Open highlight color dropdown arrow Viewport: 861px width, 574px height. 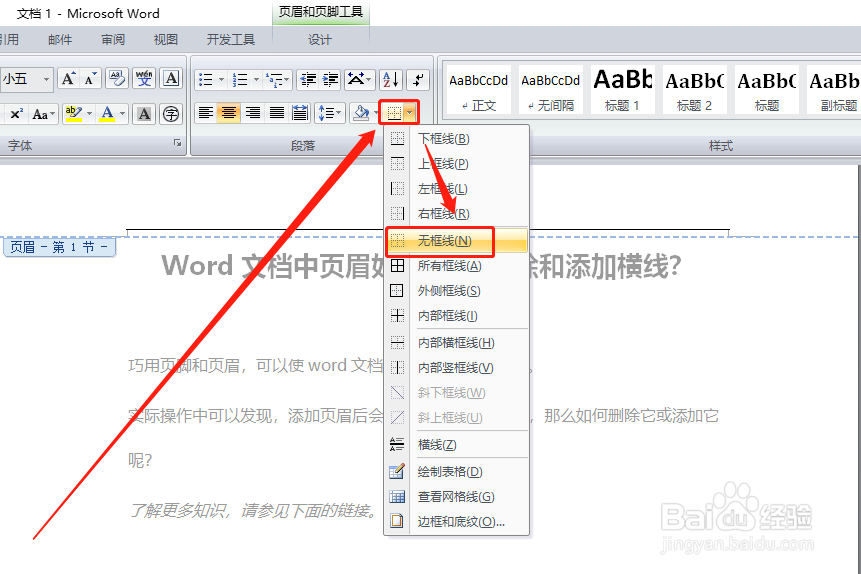(90, 114)
